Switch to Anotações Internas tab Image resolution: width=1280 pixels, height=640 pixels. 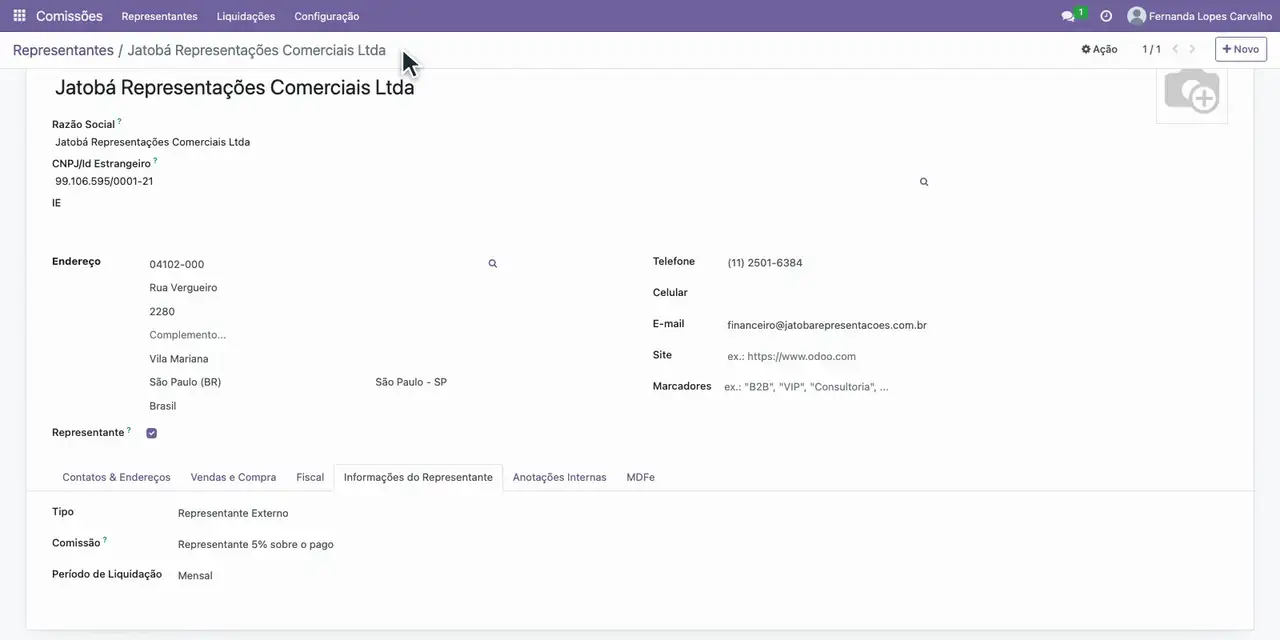pyautogui.click(x=560, y=477)
